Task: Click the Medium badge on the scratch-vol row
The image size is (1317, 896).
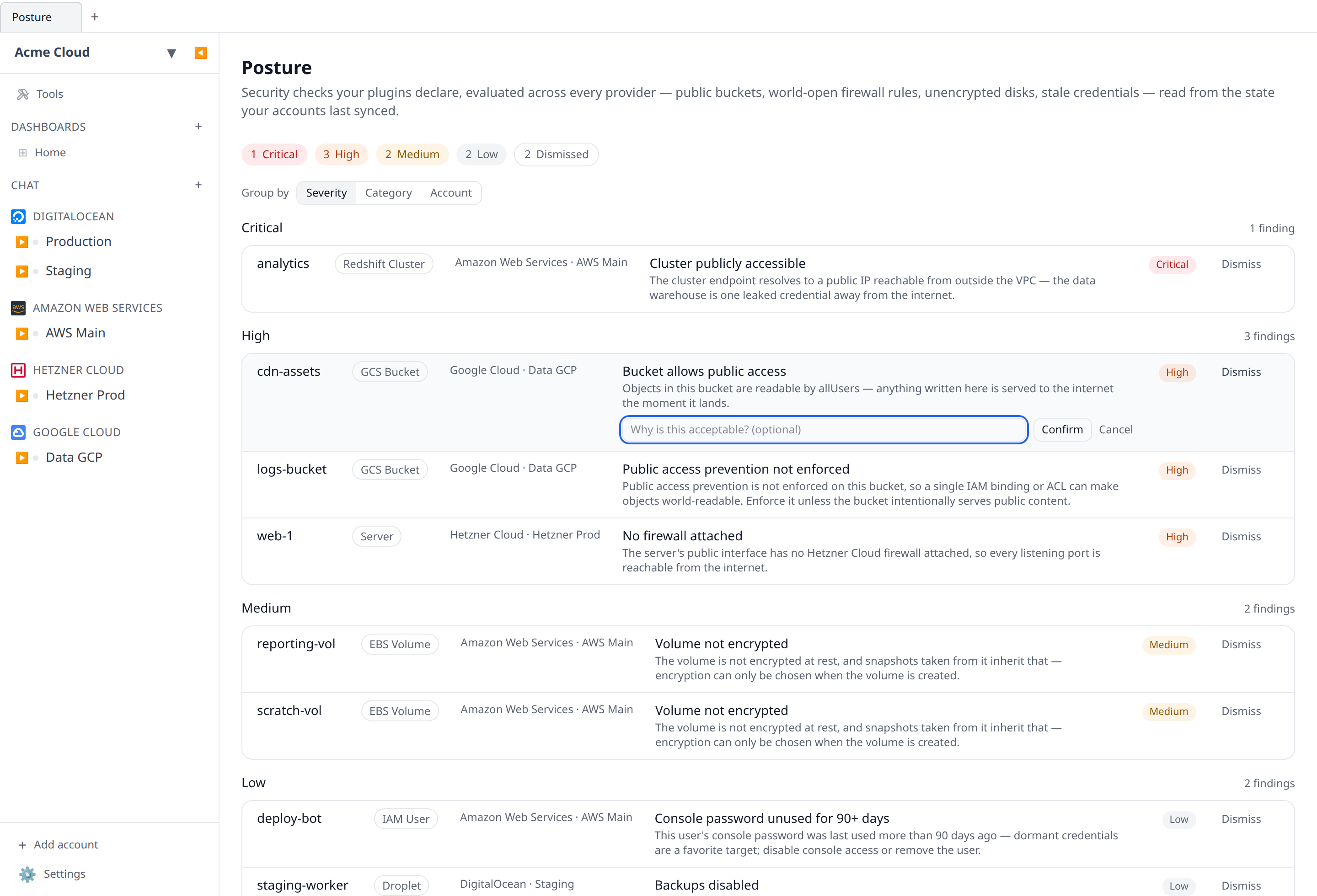Action: tap(1168, 711)
